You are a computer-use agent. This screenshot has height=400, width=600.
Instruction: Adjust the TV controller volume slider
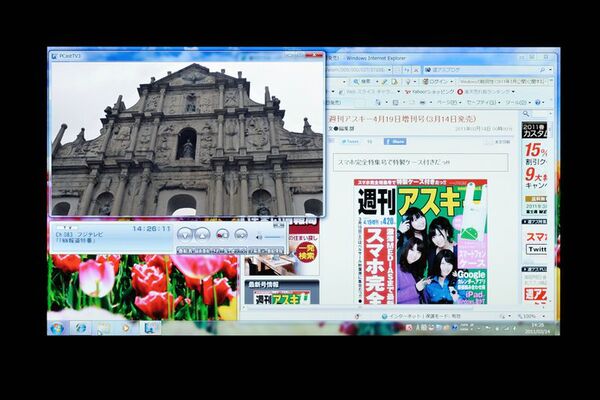(x=273, y=237)
